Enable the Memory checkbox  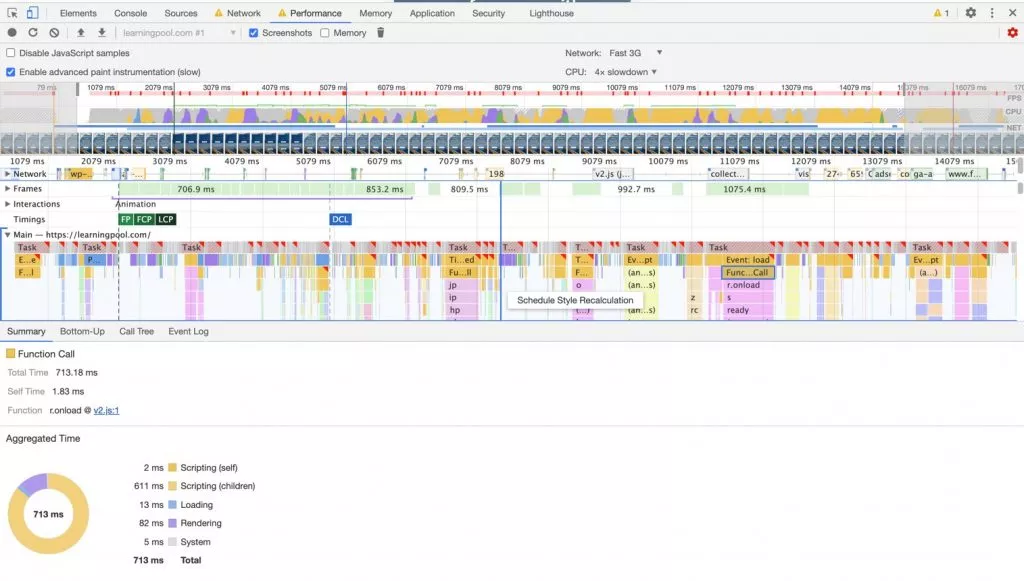coord(325,33)
